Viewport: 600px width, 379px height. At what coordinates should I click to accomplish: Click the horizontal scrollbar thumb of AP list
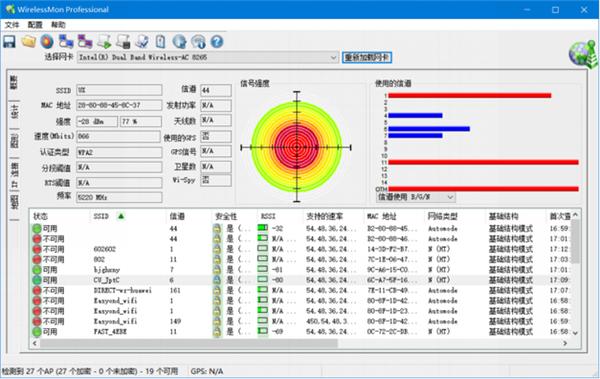pyautogui.click(x=189, y=343)
